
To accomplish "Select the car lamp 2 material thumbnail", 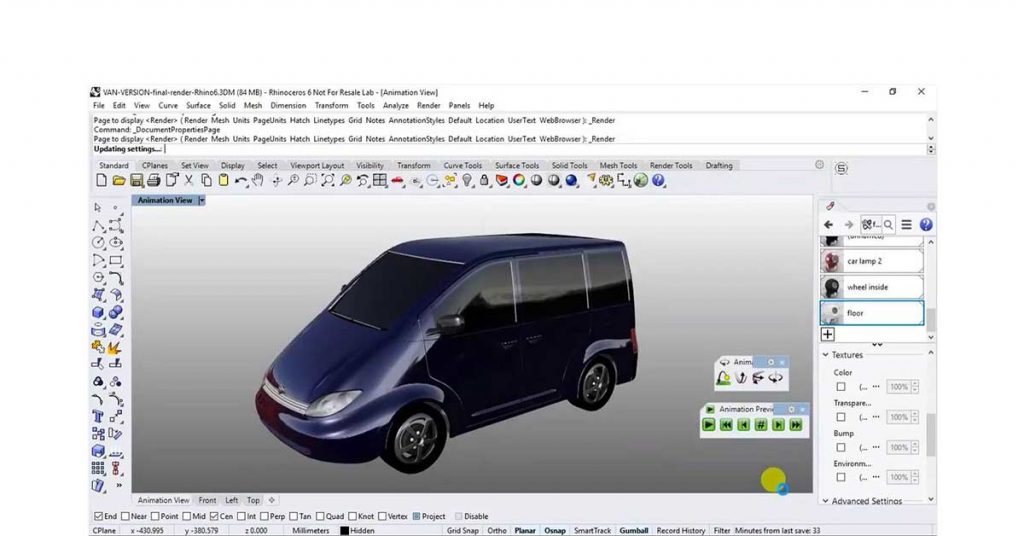I will click(x=831, y=261).
